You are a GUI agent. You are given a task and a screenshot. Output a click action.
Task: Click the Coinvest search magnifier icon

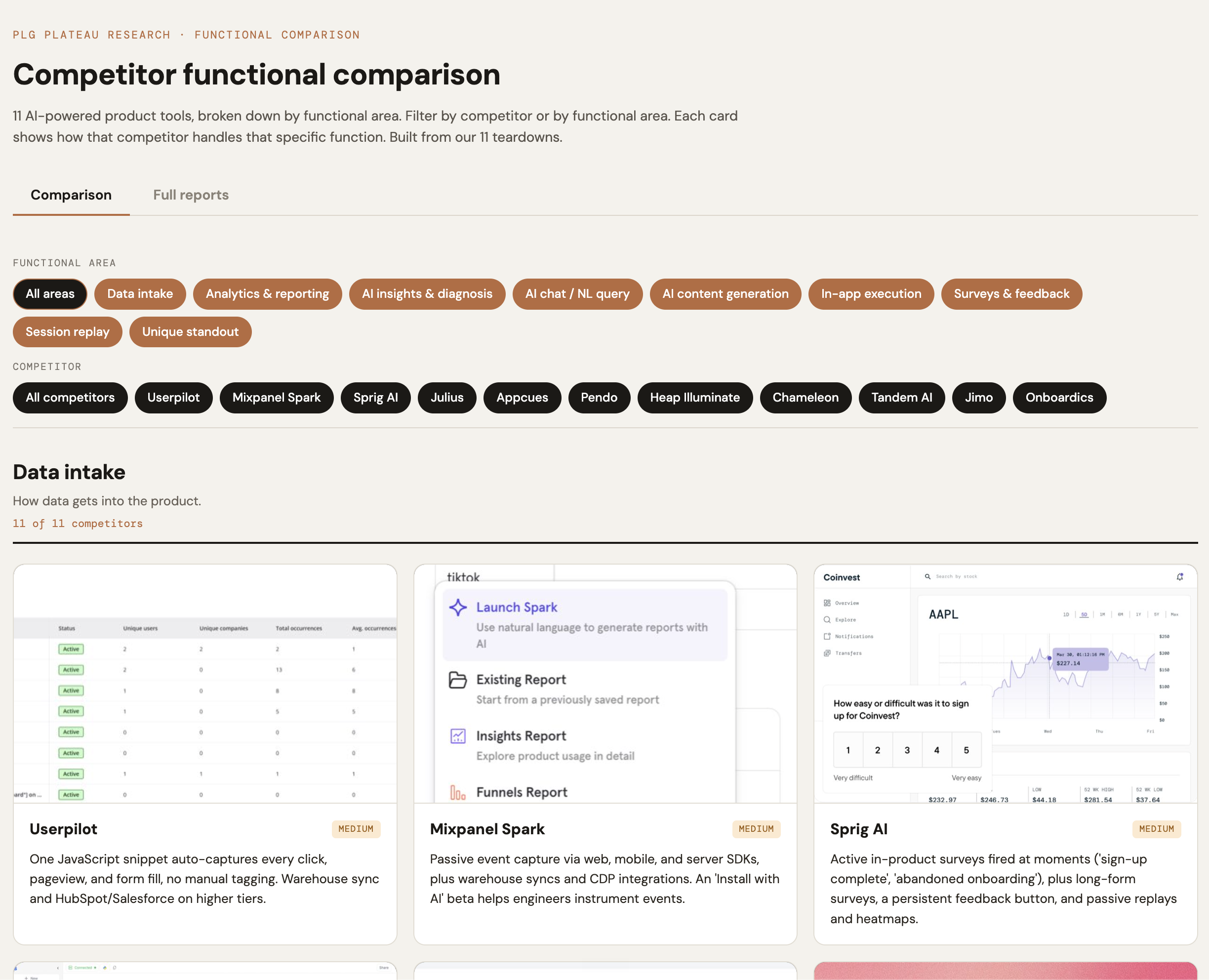point(927,576)
